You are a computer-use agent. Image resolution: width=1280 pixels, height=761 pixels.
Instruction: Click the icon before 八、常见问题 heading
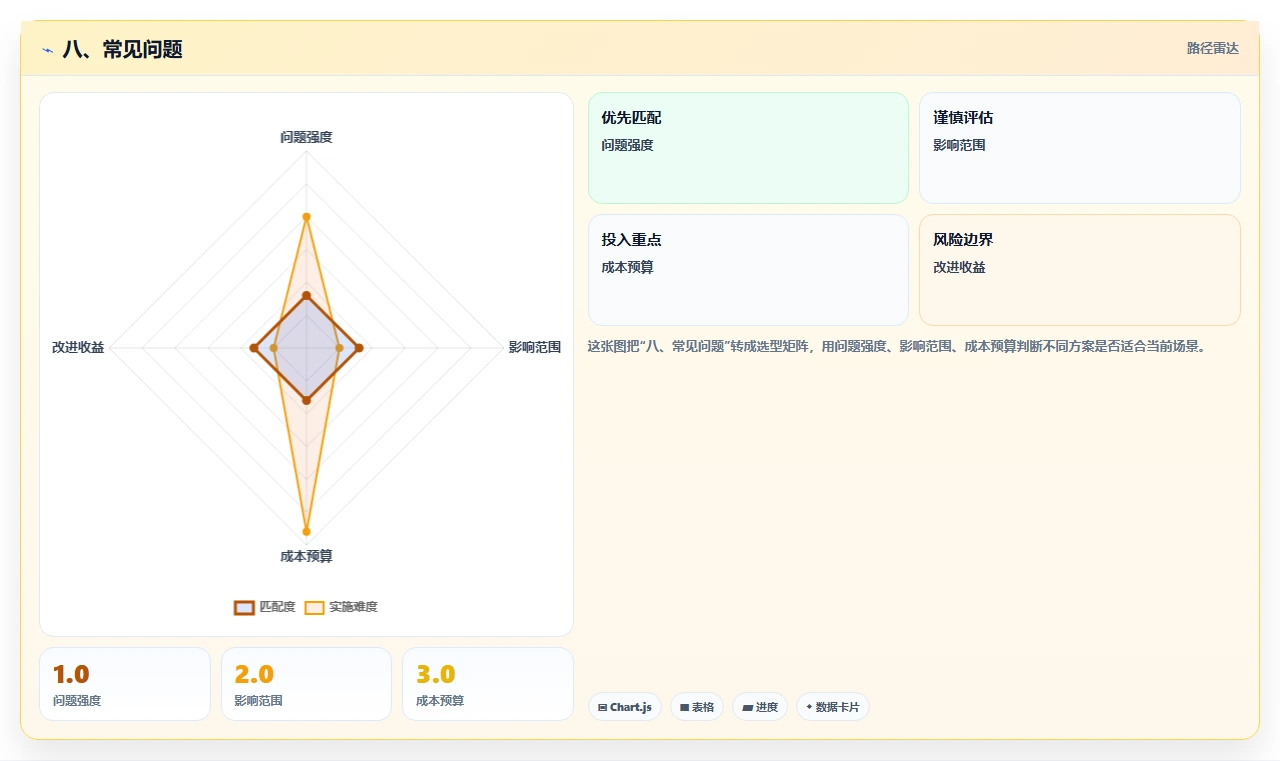[x=47, y=49]
